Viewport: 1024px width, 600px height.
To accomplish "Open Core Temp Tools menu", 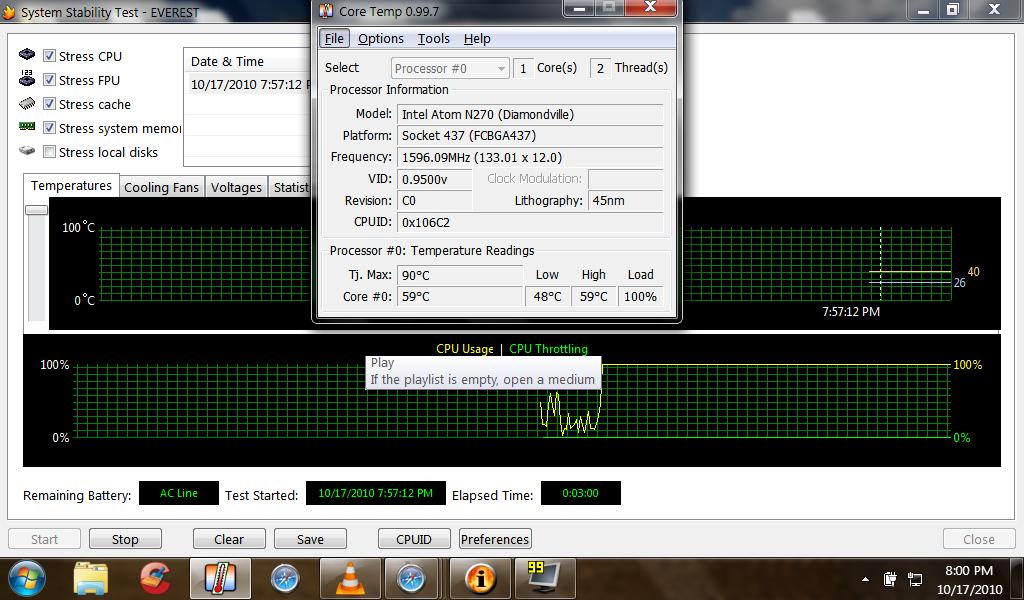I will click(434, 39).
